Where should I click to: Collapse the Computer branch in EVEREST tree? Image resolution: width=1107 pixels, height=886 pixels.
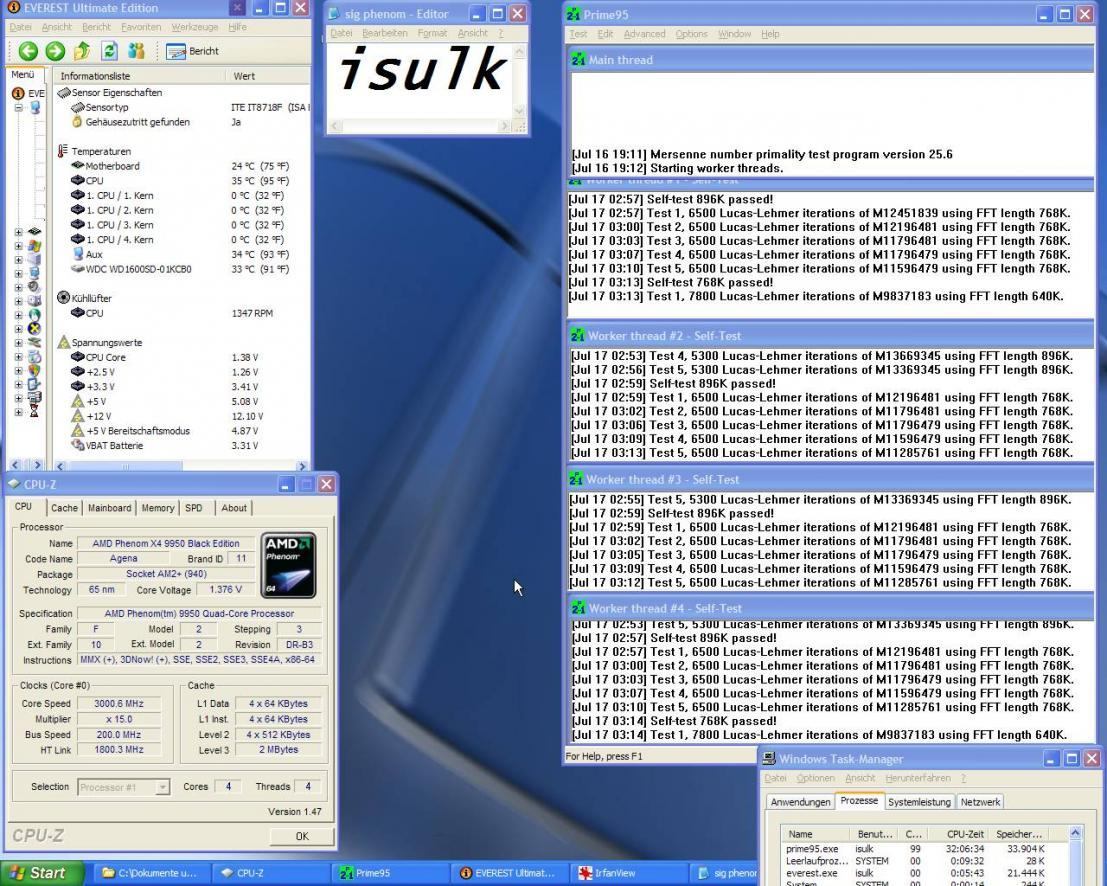(18, 108)
